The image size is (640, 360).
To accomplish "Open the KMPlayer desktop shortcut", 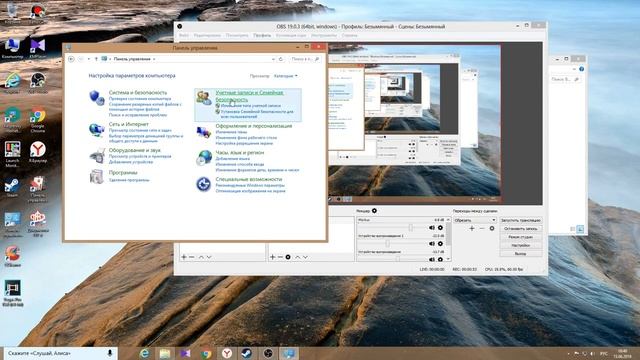I will click(38, 49).
